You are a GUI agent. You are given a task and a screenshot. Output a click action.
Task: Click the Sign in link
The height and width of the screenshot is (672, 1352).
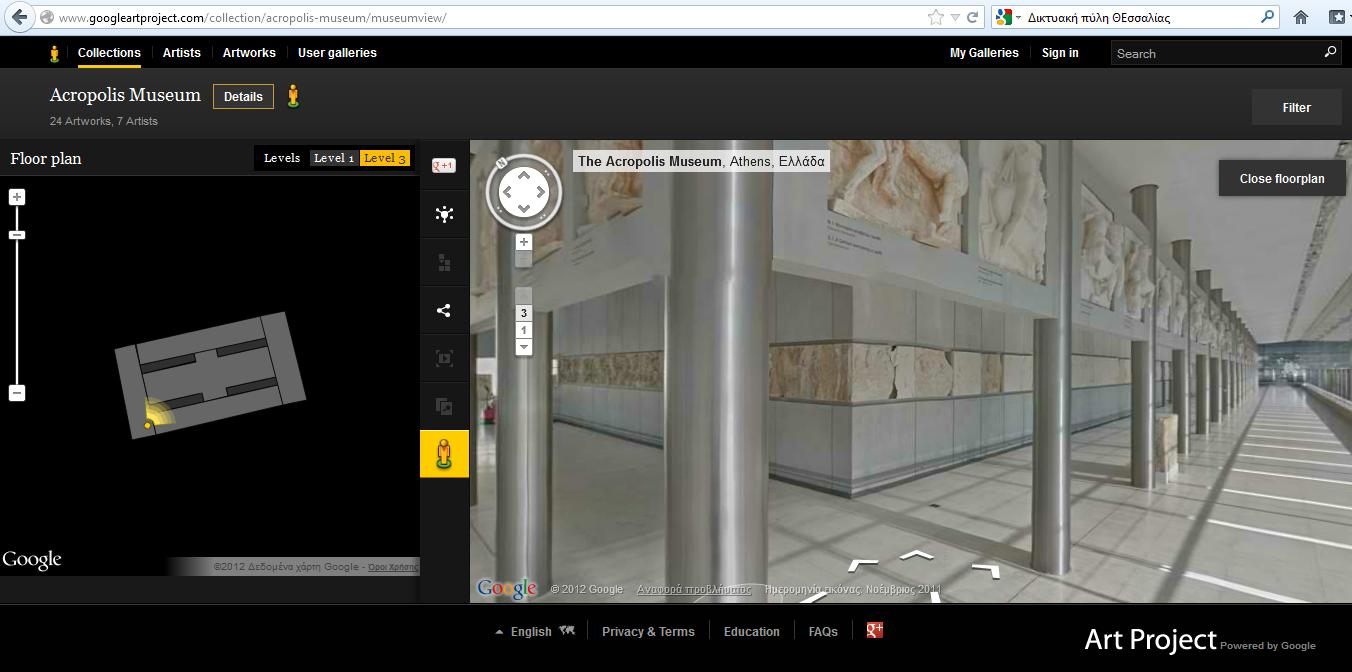pyautogui.click(x=1060, y=53)
